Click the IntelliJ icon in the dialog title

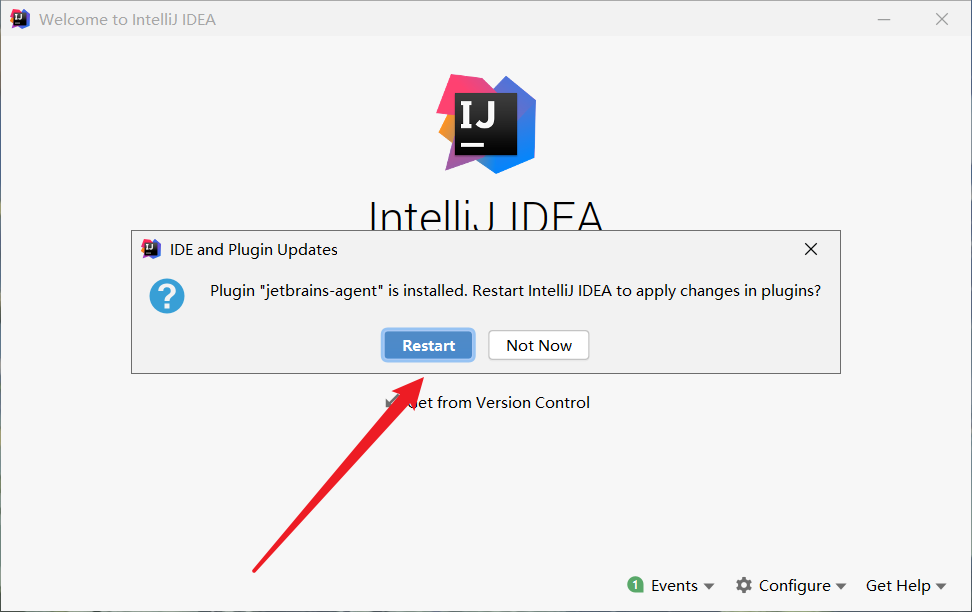point(151,249)
